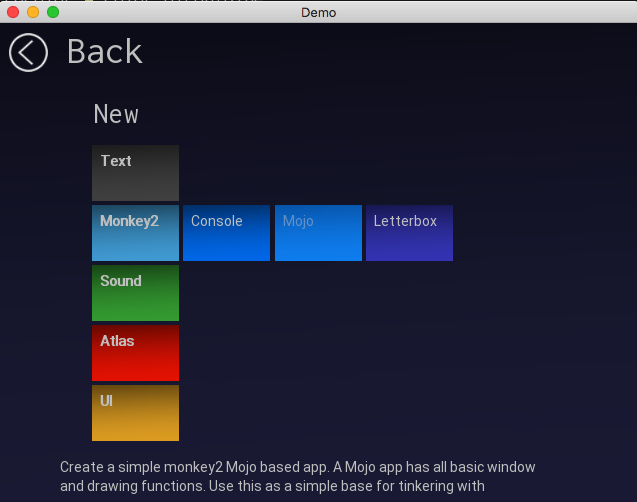637x502 pixels.
Task: Maximize the Demo window with green button
Action: 53,12
